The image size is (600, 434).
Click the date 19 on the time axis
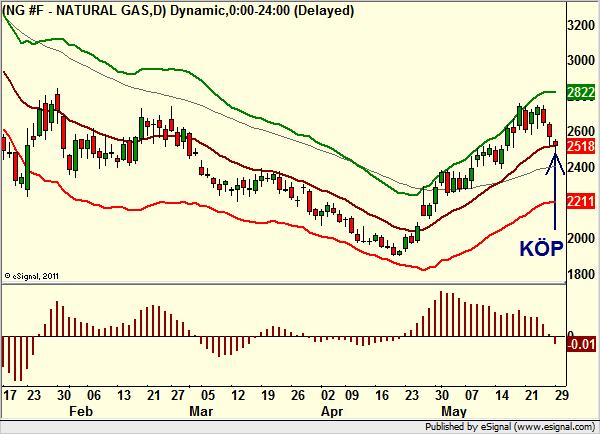tap(267, 395)
